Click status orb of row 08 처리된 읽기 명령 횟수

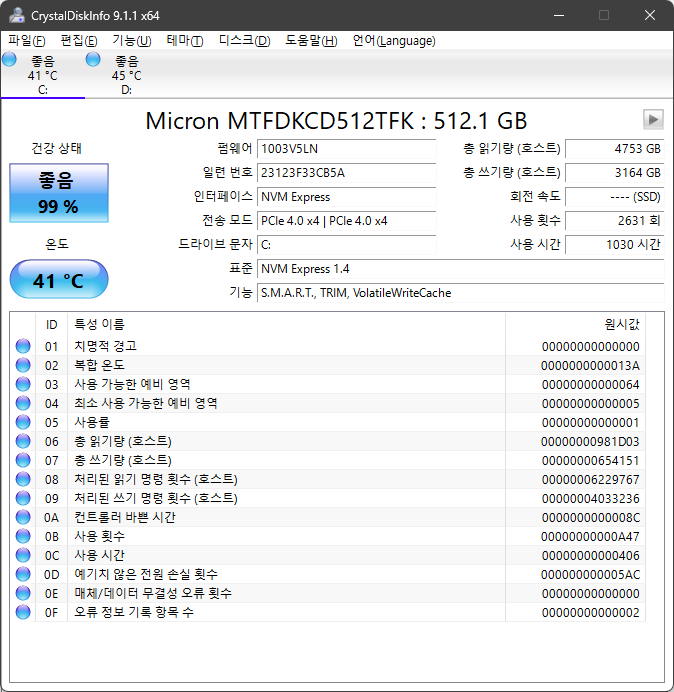pos(23,479)
